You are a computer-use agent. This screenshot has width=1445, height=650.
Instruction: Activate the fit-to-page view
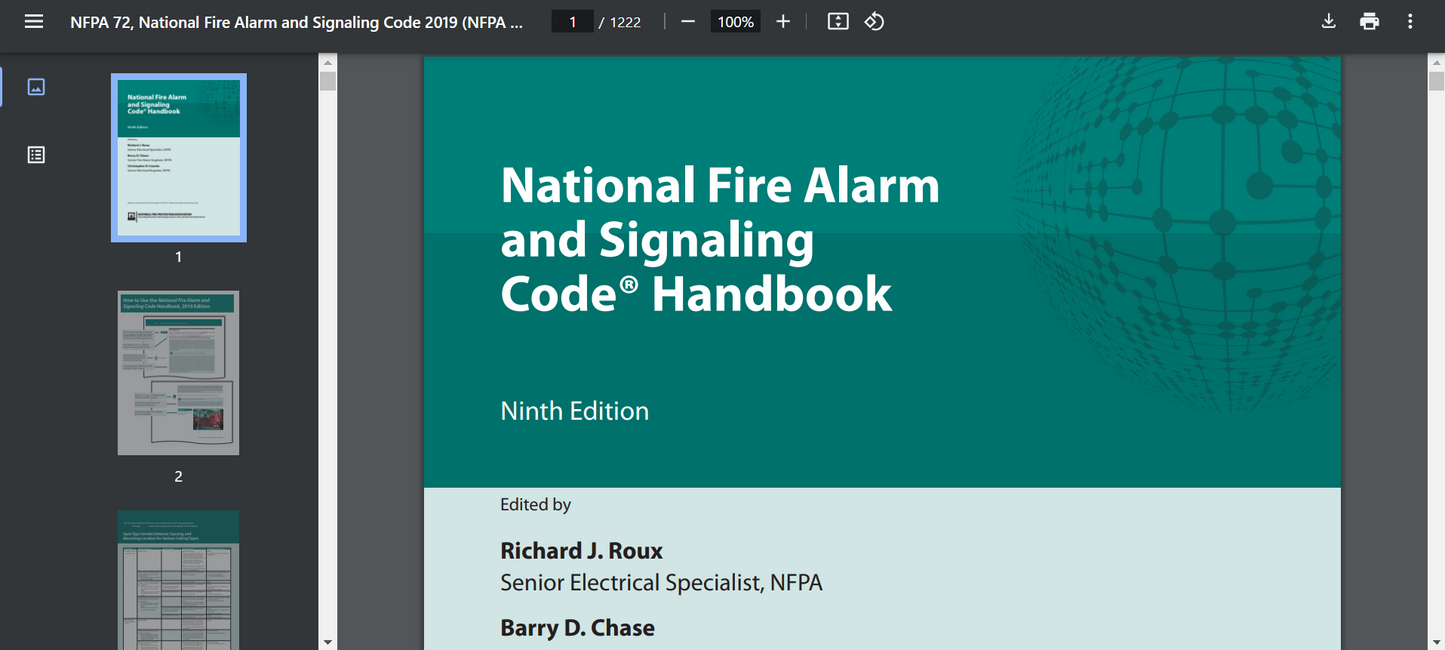pyautogui.click(x=838, y=20)
